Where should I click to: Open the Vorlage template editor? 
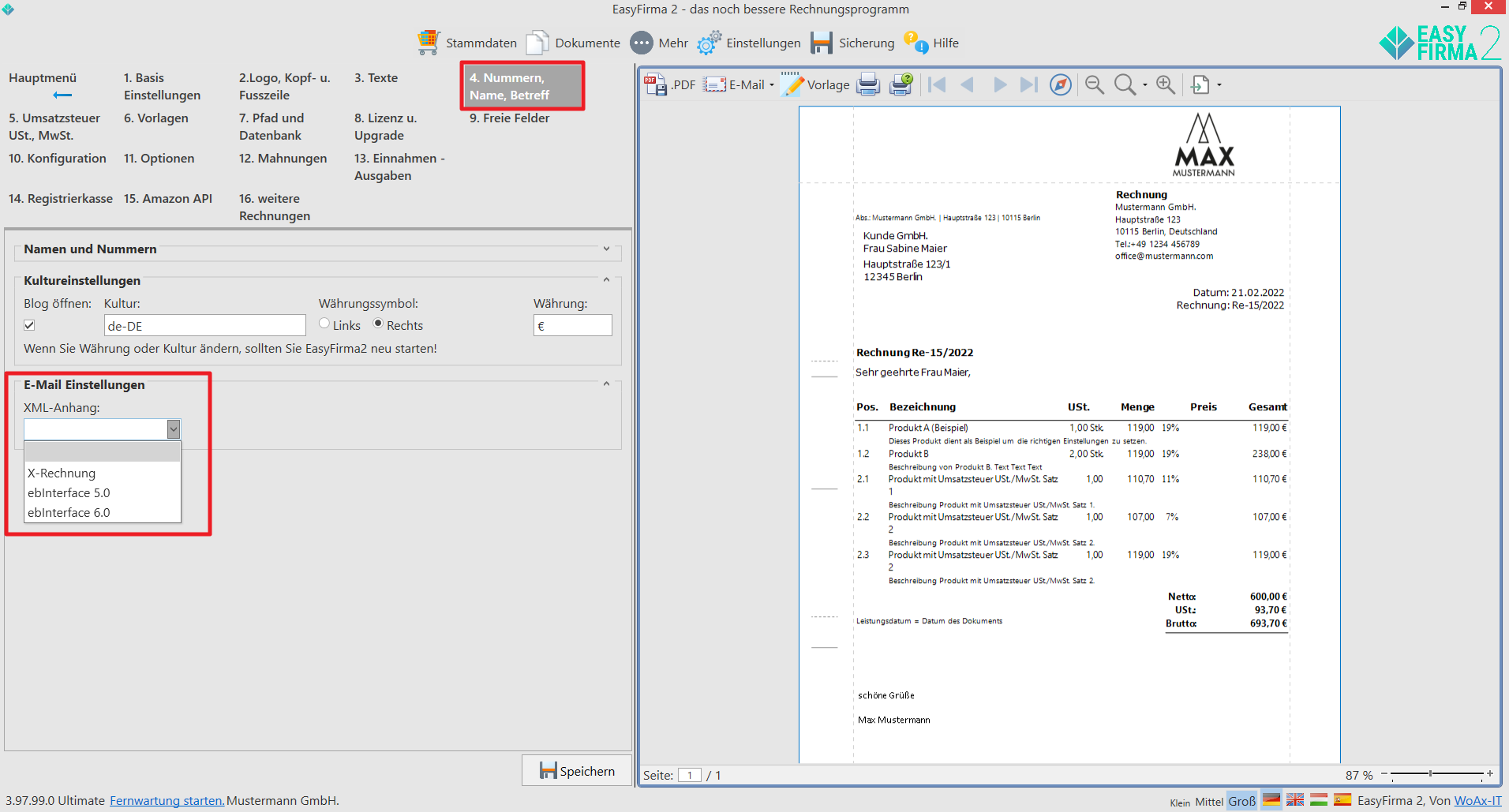(815, 84)
